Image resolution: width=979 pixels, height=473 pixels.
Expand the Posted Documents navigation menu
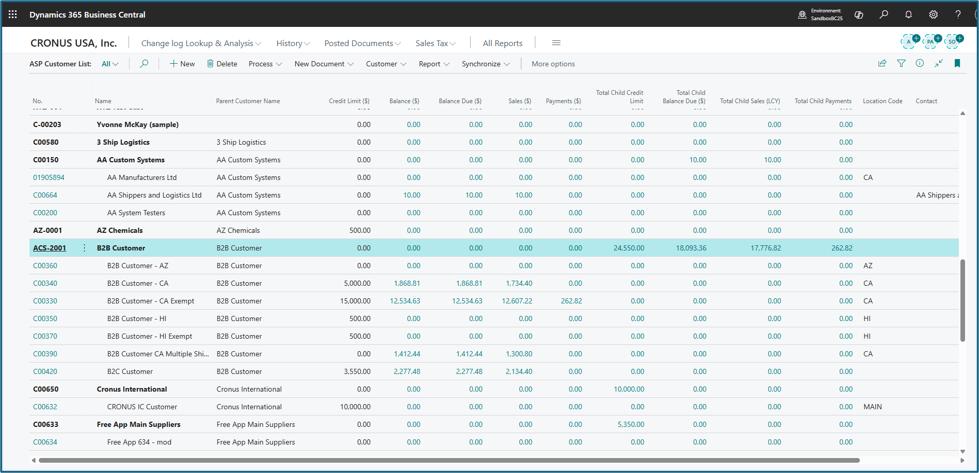click(x=362, y=44)
